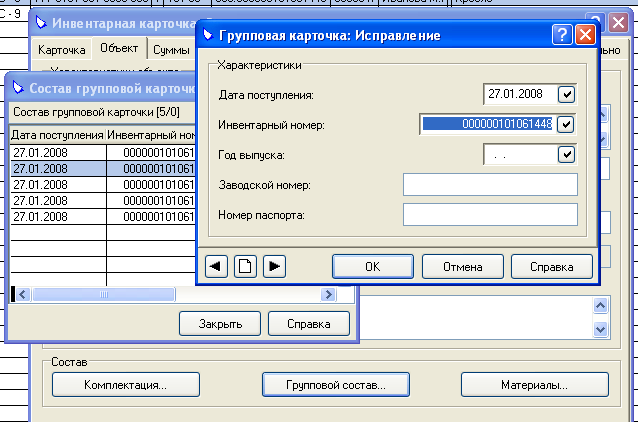The width and height of the screenshot is (638, 422).
Task: Uncheck the Год выпуска checkbox
Action: [567, 154]
